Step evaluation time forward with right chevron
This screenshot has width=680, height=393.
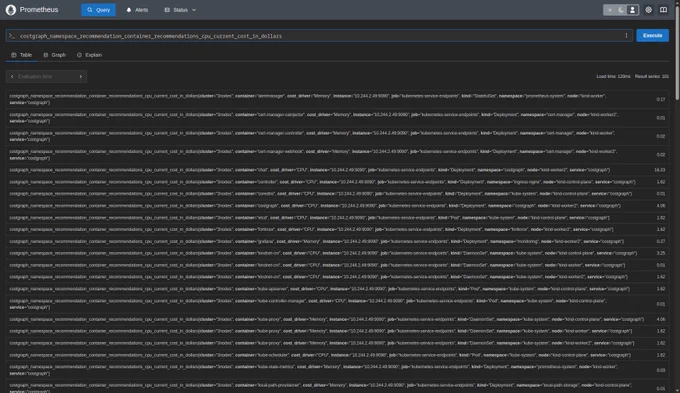[x=81, y=76]
